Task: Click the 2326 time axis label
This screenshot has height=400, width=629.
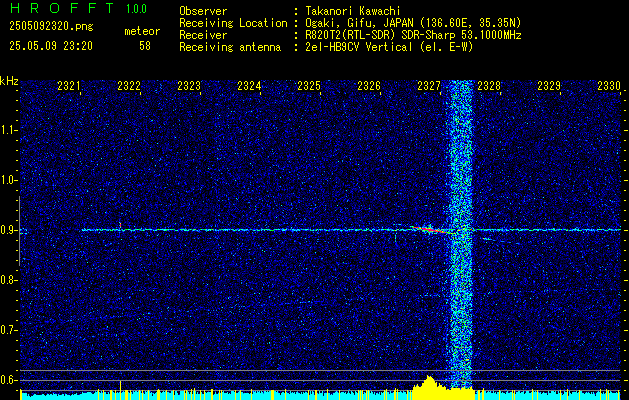Action: 369,86
